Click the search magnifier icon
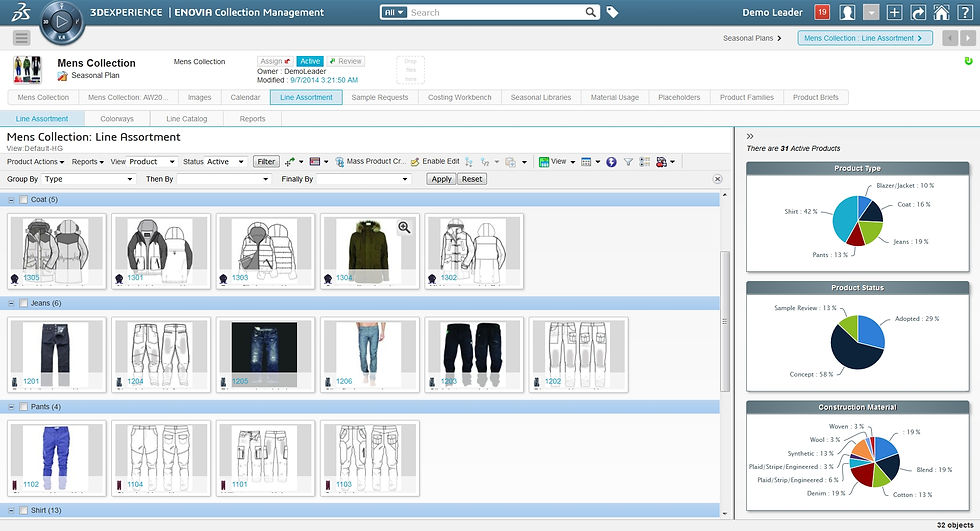 [x=591, y=12]
